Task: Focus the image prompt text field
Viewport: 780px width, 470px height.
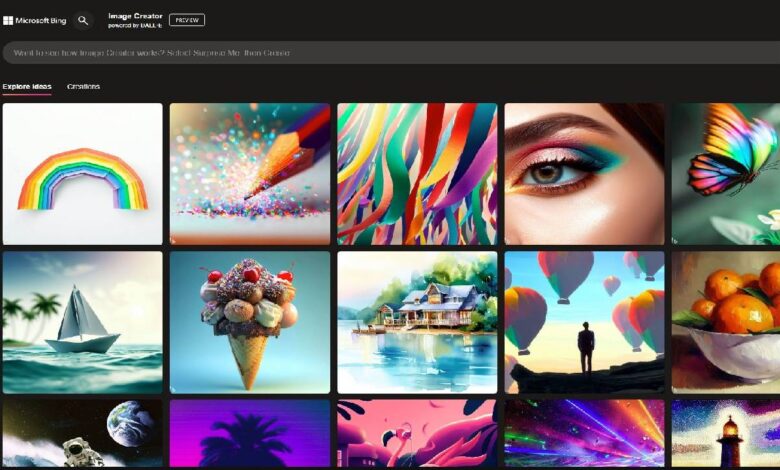Action: click(390, 52)
